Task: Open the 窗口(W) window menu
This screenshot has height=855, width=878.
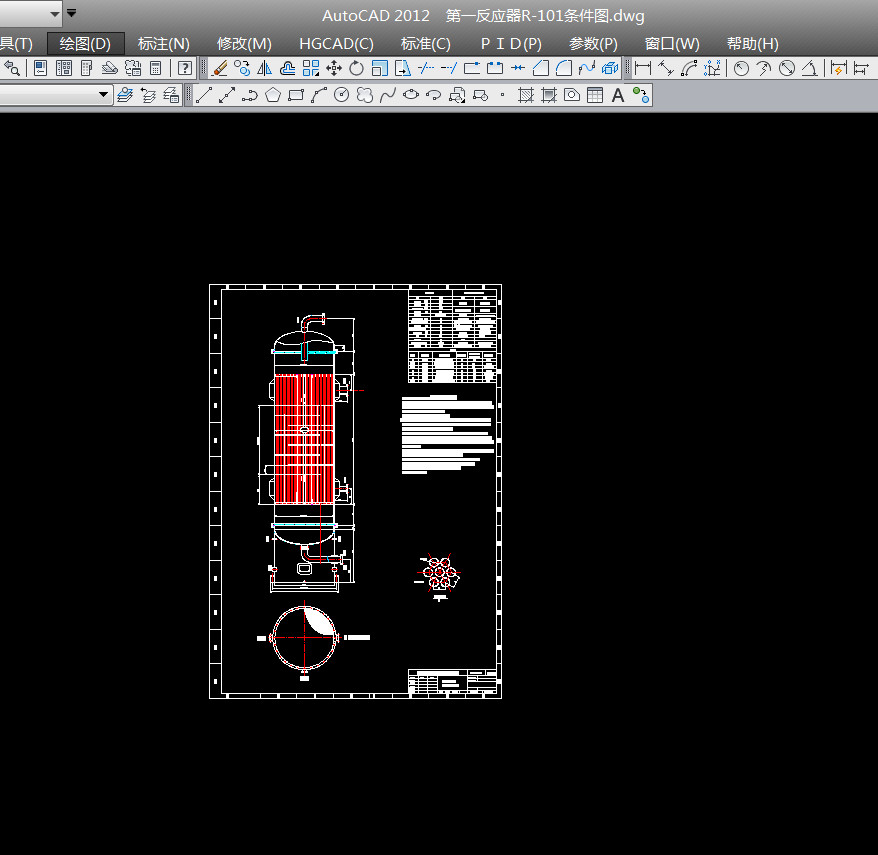Action: (672, 44)
